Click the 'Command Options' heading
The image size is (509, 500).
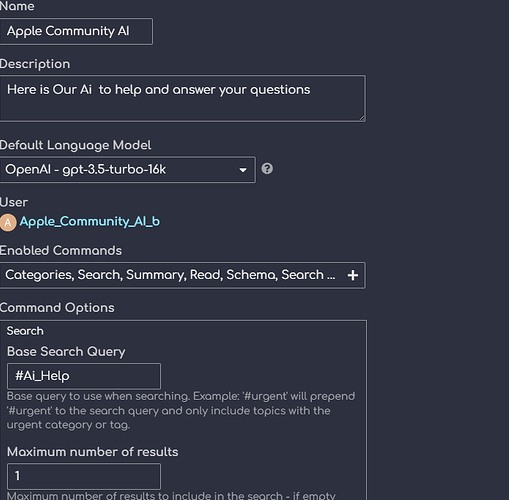[x=57, y=308]
